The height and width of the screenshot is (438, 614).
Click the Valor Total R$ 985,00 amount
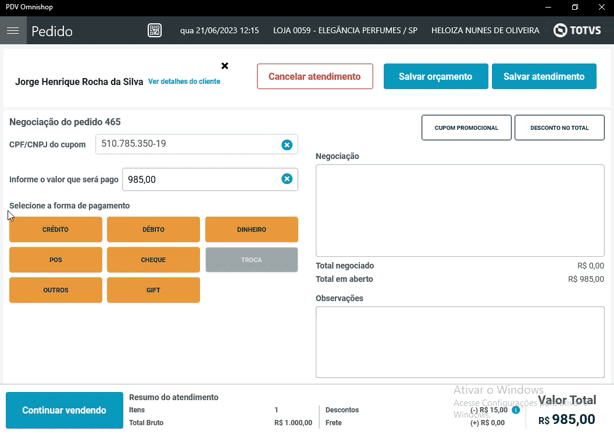pos(567,420)
